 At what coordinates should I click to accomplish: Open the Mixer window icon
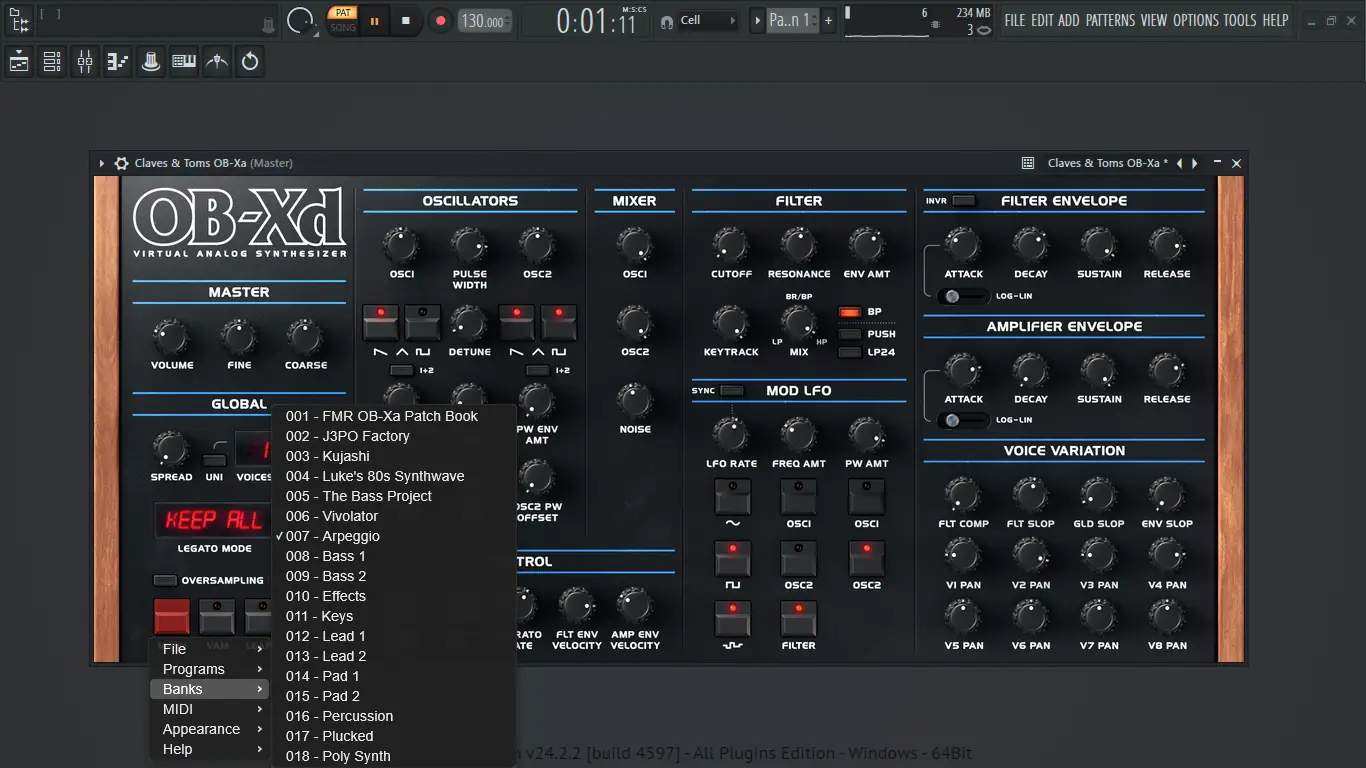pos(85,62)
